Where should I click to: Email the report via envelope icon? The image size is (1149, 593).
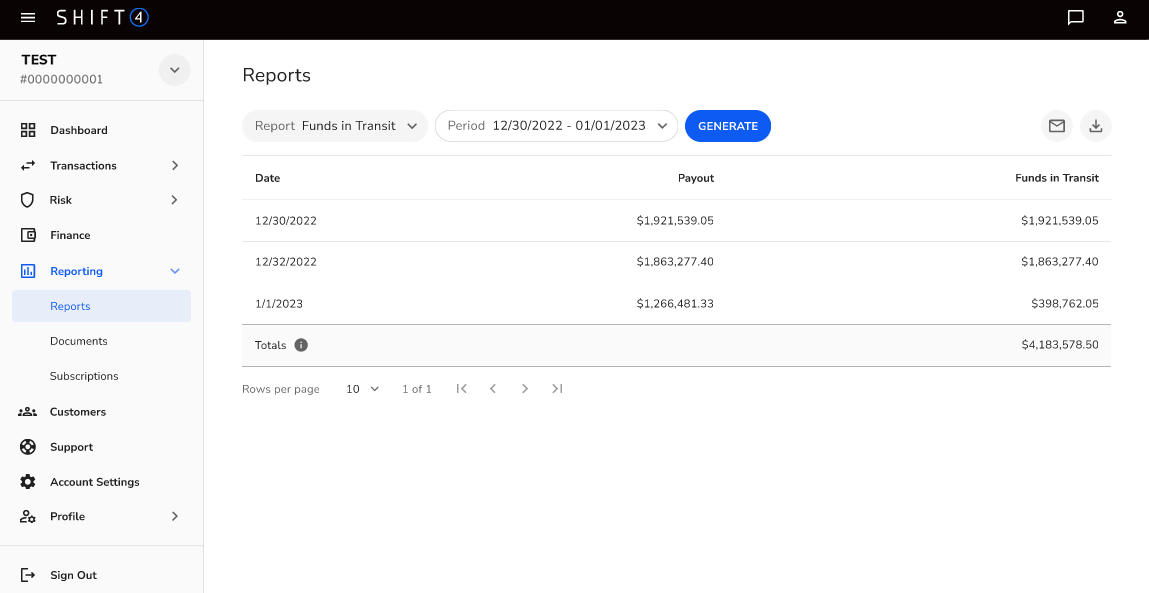pyautogui.click(x=1056, y=126)
